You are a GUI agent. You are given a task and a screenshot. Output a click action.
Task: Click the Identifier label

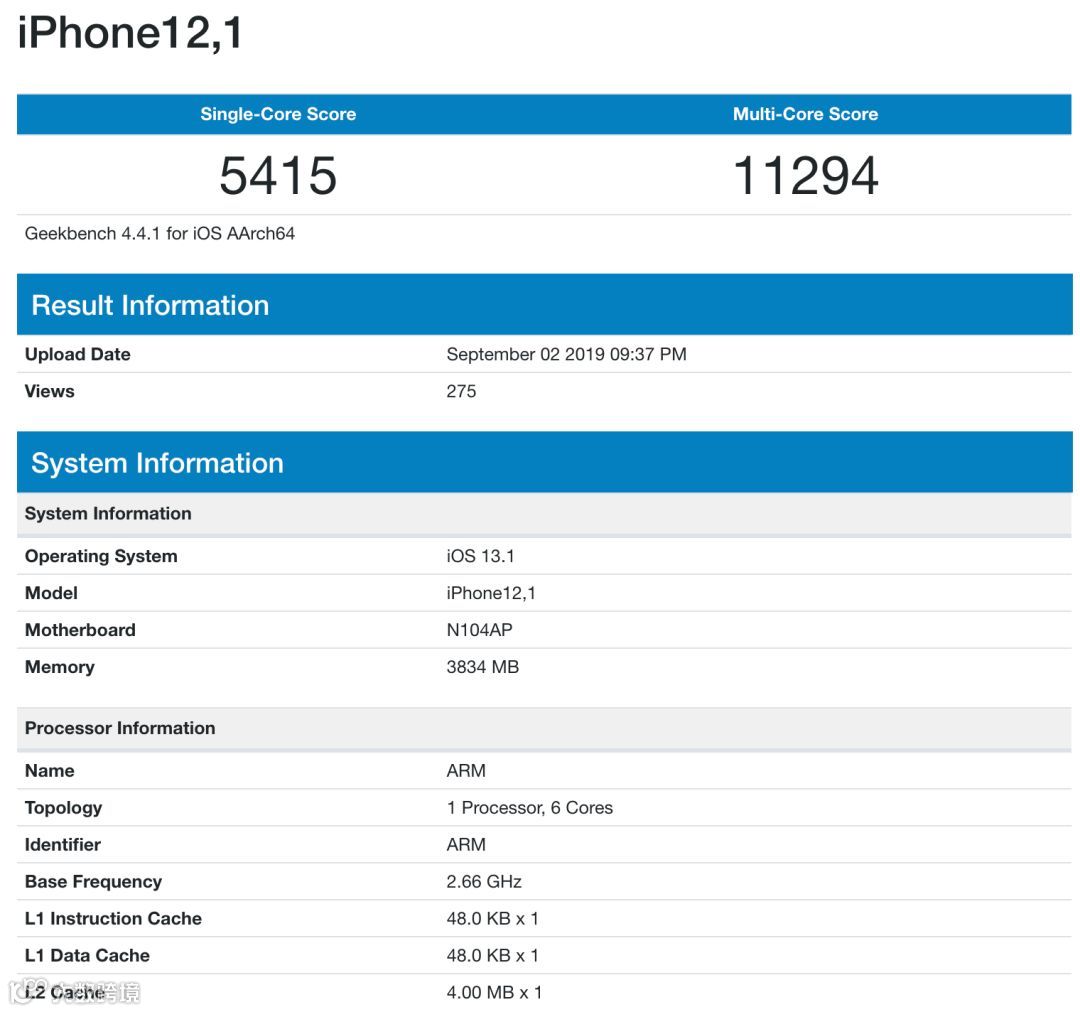coord(63,845)
